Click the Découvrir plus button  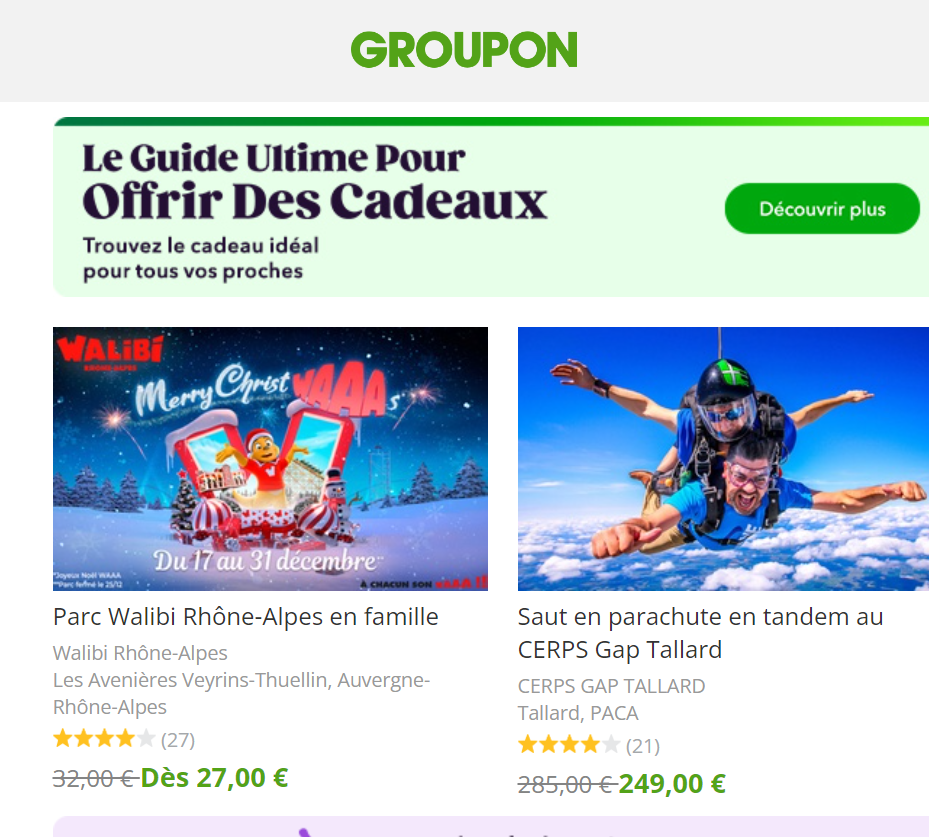[x=822, y=209]
